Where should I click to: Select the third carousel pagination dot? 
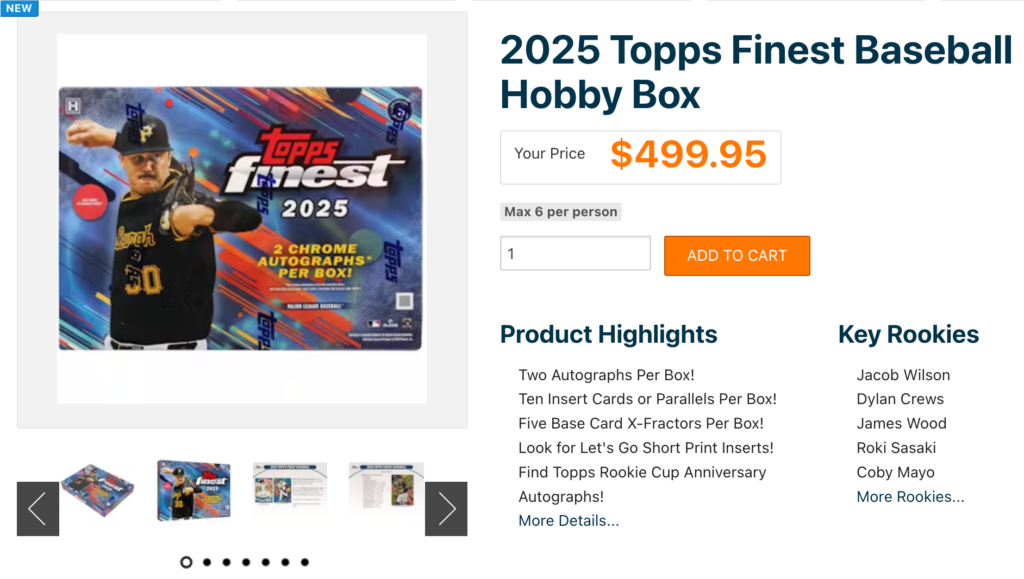pyautogui.click(x=226, y=562)
